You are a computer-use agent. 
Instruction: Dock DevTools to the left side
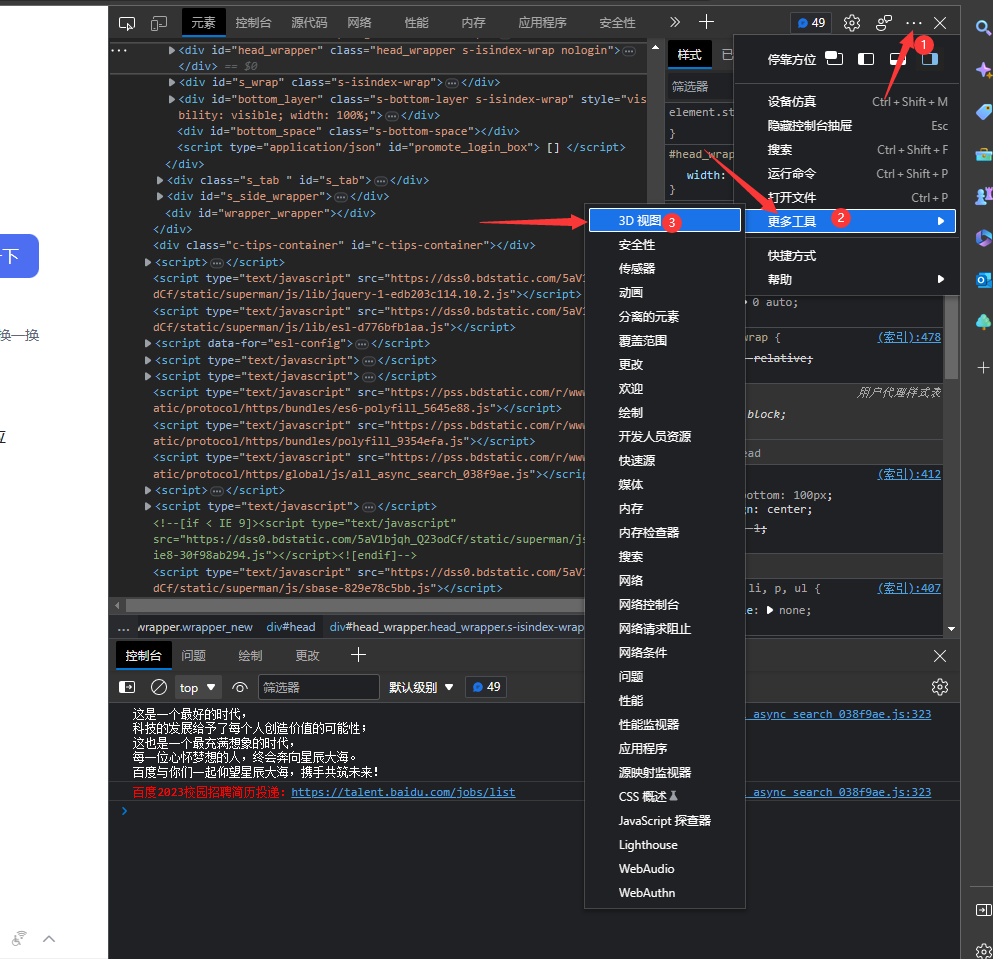(866, 59)
